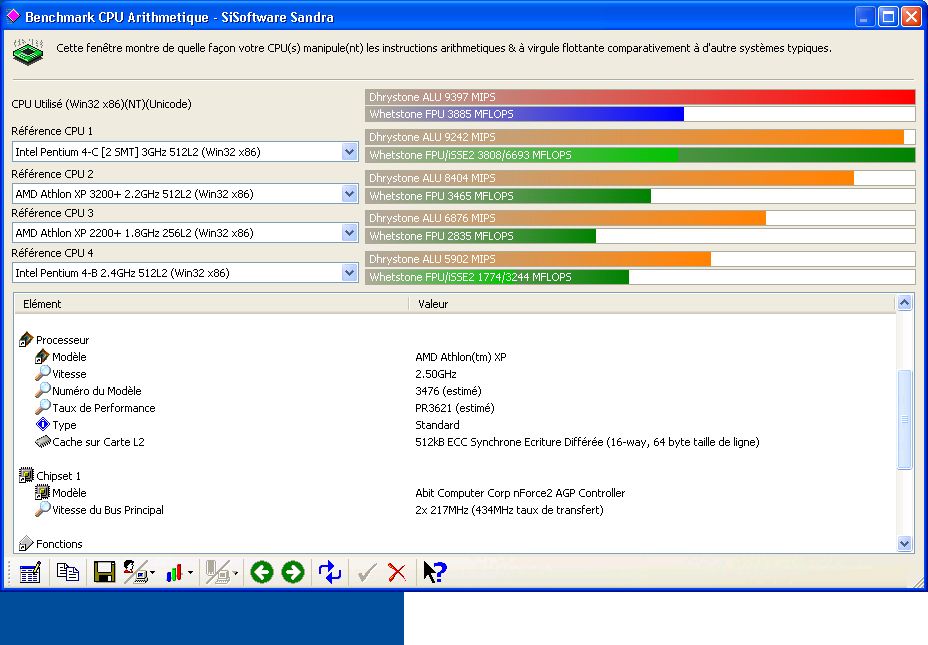Click the red Dhrystone ALU 9397 MIPS bar
The image size is (928, 645).
640,97
